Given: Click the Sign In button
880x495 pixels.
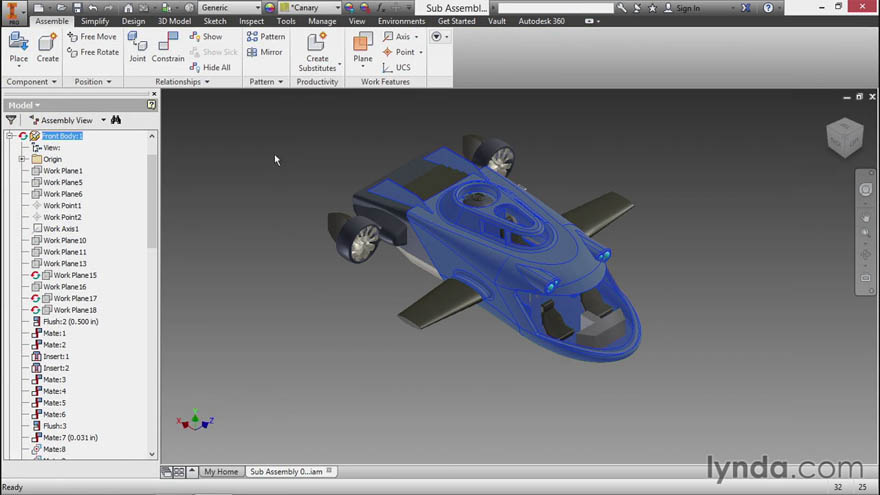Looking at the screenshot, I should click(x=682, y=8).
